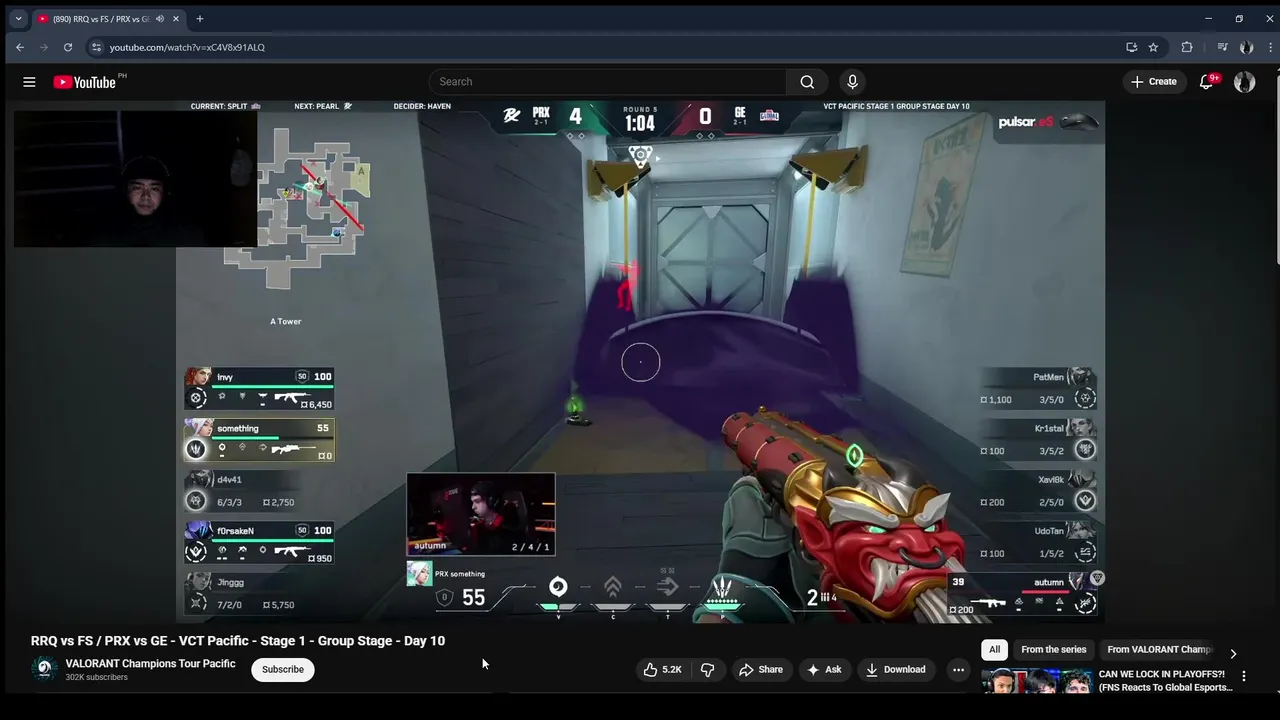1280x720 pixels.
Task: Go to the YouTube home logo
Action: pyautogui.click(x=85, y=82)
